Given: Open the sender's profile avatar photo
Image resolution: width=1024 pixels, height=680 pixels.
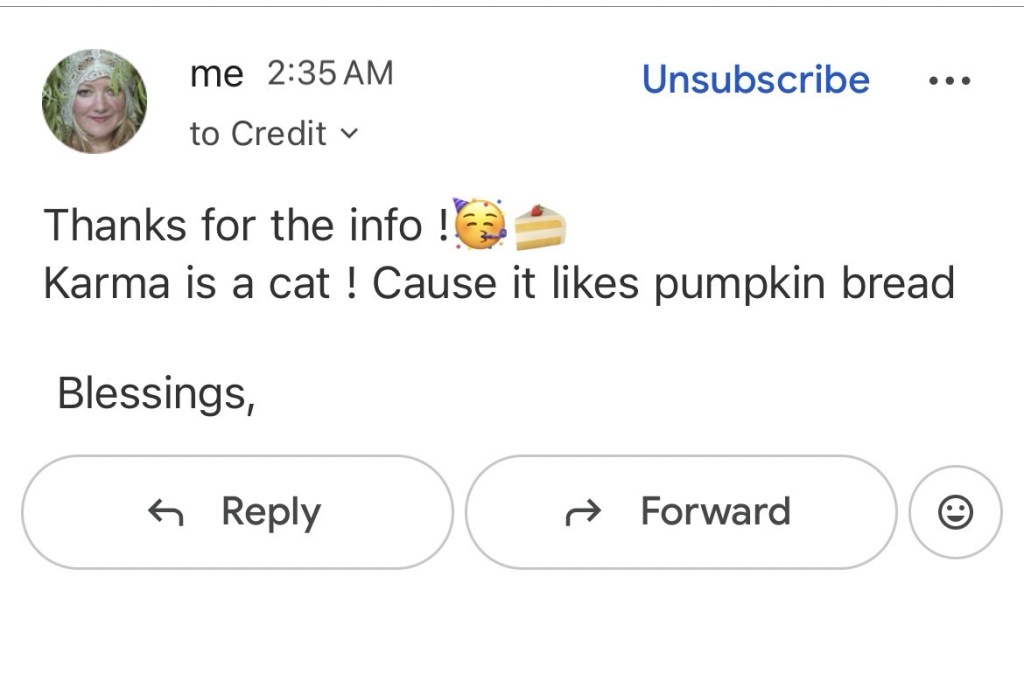Looking at the screenshot, I should pos(94,101).
